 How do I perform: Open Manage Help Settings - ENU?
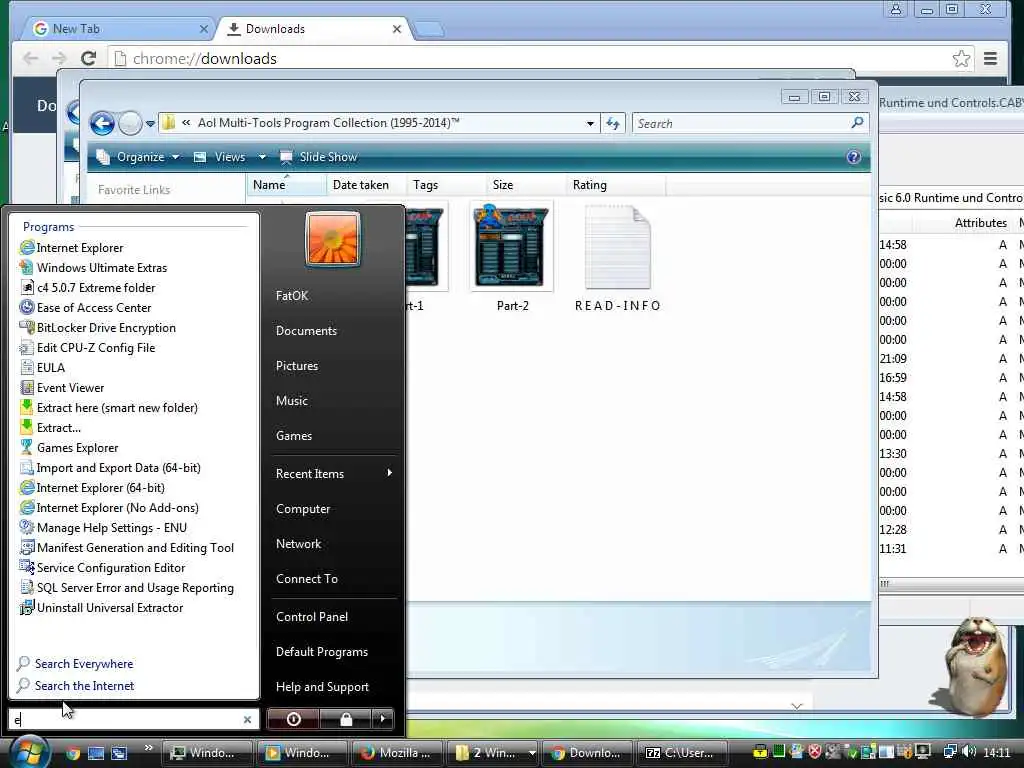tap(103, 528)
